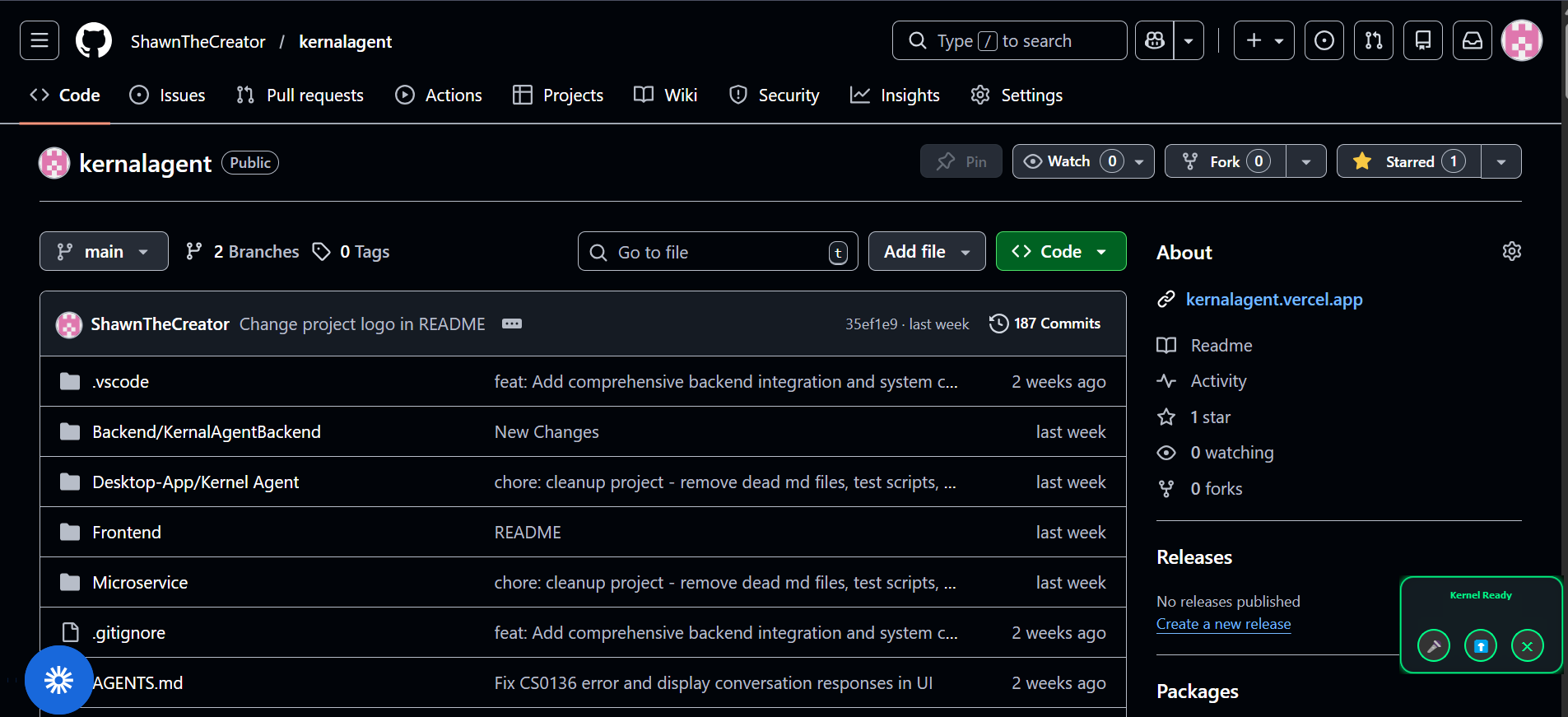Screen dimensions: 1568x717
Task: Open commit 35ef1e9 hash link
Action: click(x=871, y=324)
